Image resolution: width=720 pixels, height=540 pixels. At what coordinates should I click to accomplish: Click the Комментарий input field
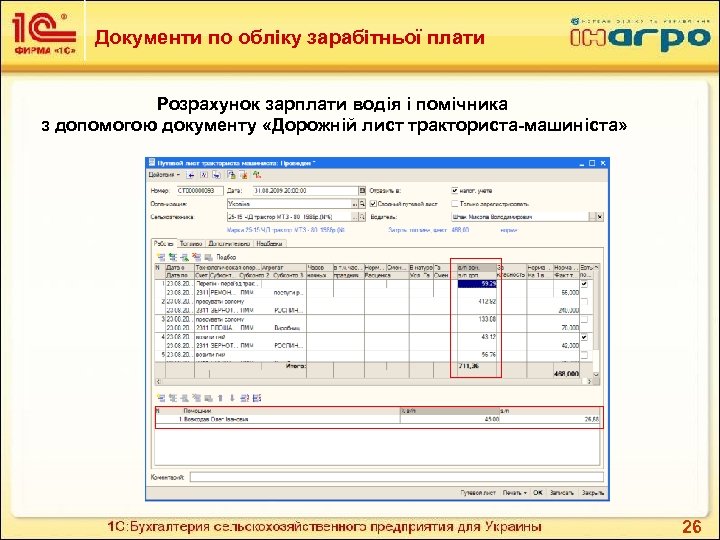(x=397, y=477)
